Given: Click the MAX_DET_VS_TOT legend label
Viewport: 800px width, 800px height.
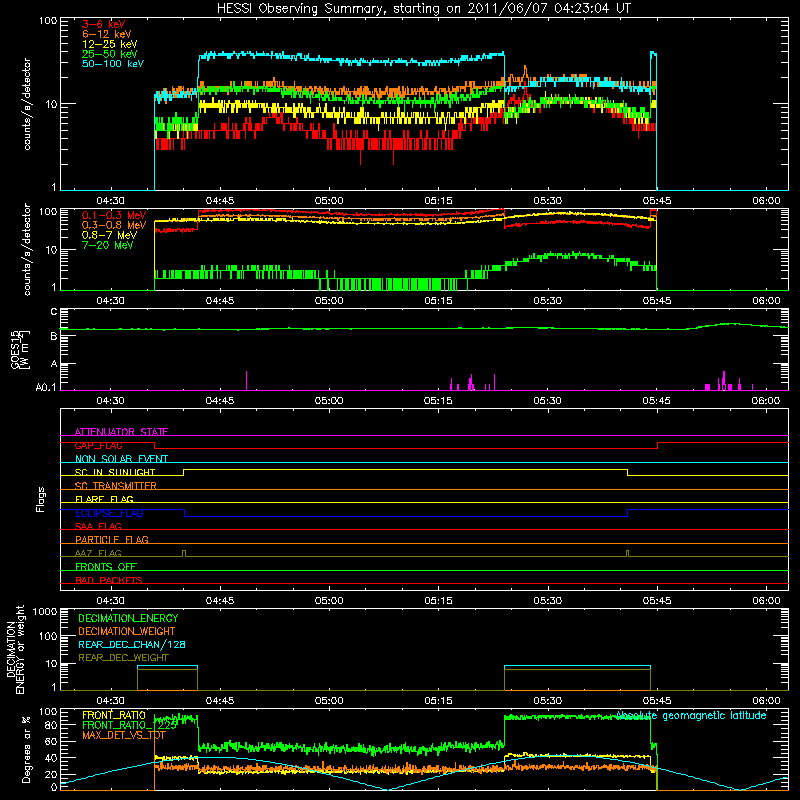Looking at the screenshot, I should tap(123, 736).
